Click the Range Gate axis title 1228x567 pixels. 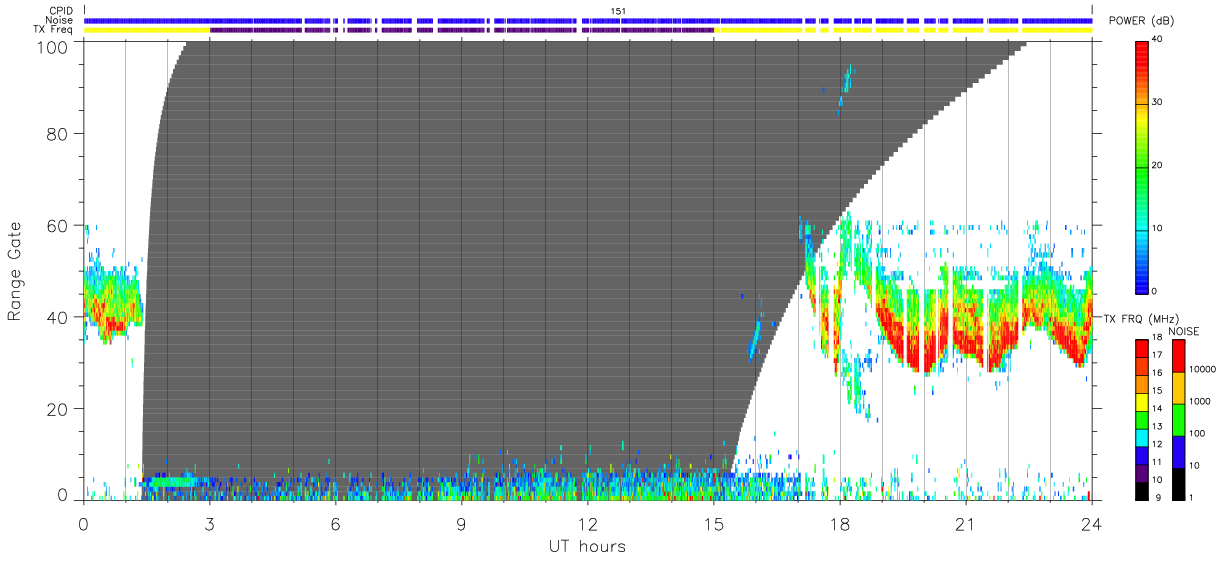[15, 271]
